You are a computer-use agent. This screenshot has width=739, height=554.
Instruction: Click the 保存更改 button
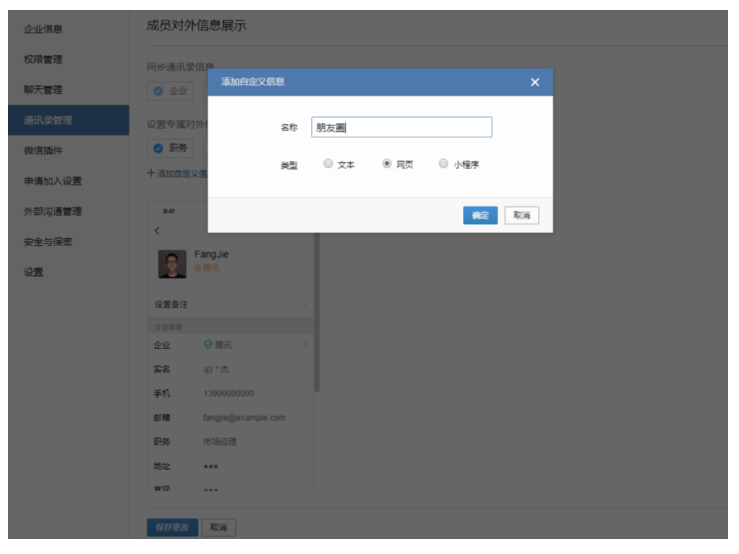[x=172, y=527]
